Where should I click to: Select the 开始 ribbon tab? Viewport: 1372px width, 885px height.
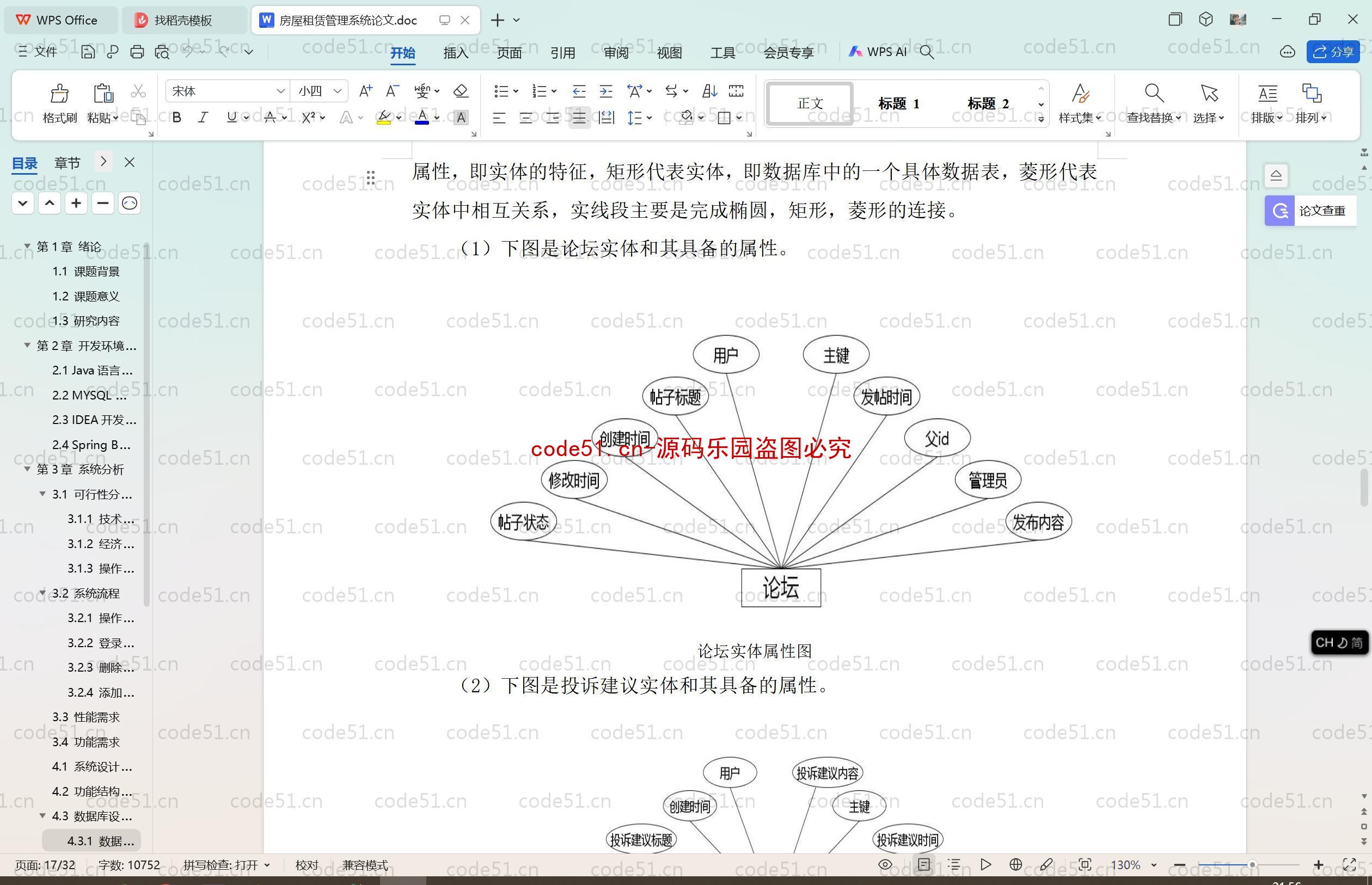coord(403,51)
